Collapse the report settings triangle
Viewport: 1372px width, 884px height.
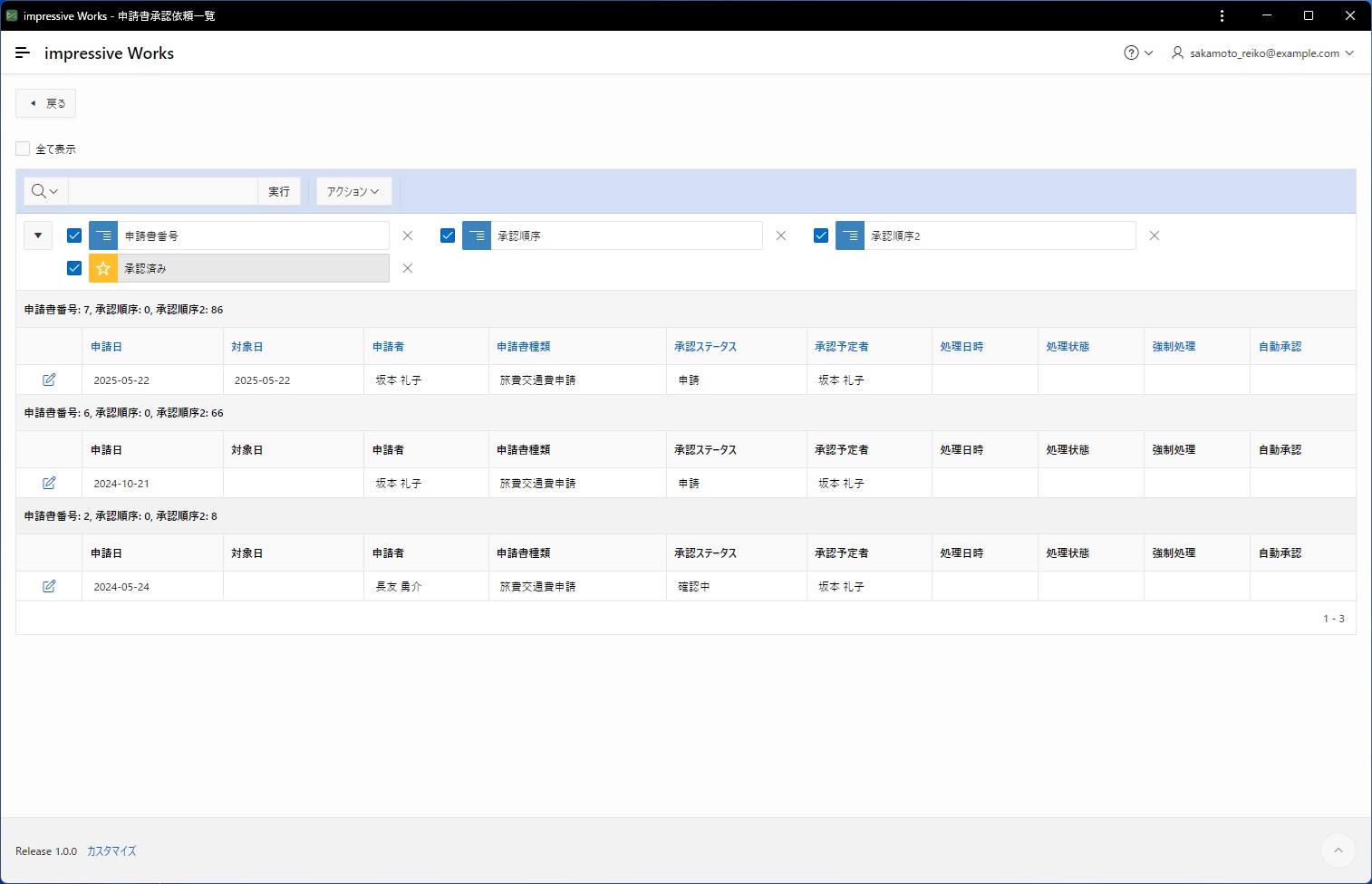tap(38, 235)
